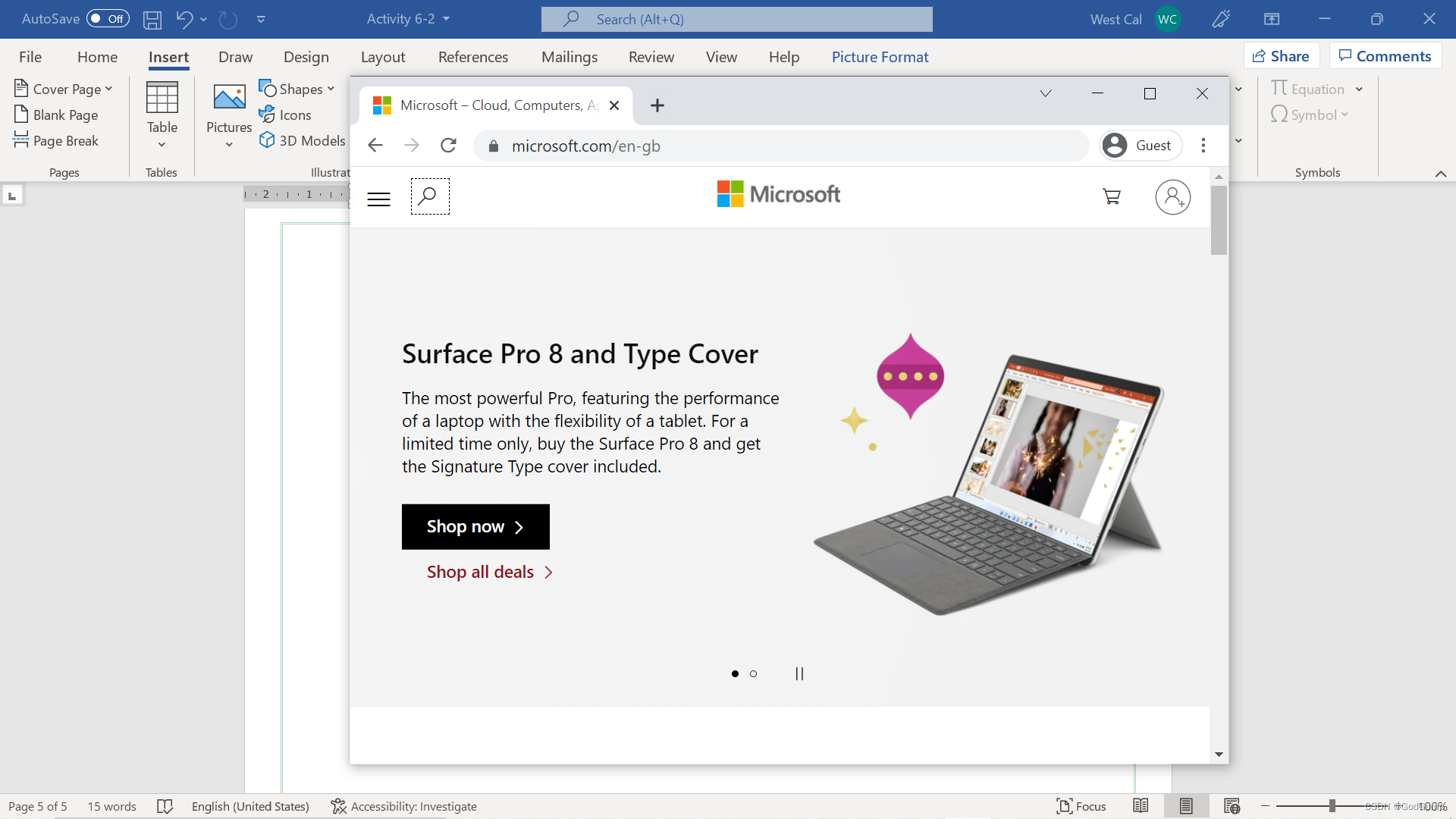The width and height of the screenshot is (1456, 819).
Task: Expand the Pictures dropdown arrow
Action: pos(228,143)
